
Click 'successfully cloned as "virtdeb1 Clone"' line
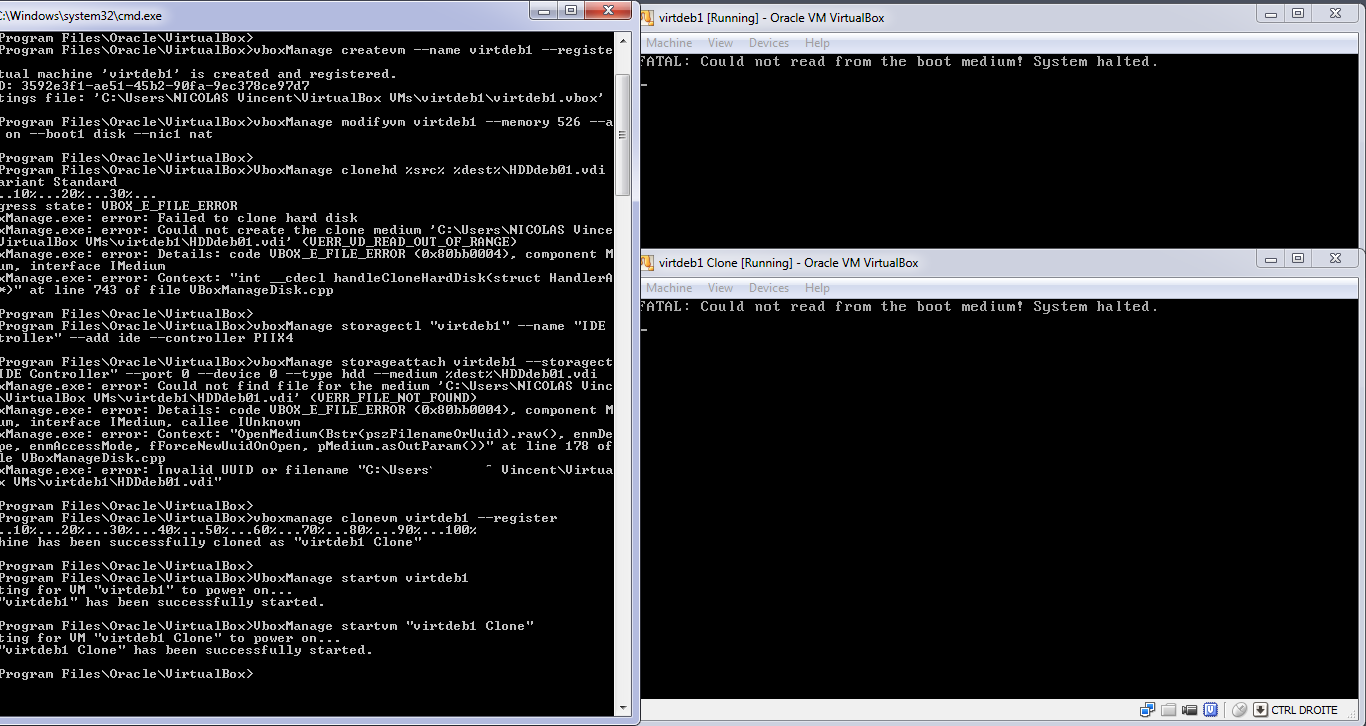coord(211,542)
